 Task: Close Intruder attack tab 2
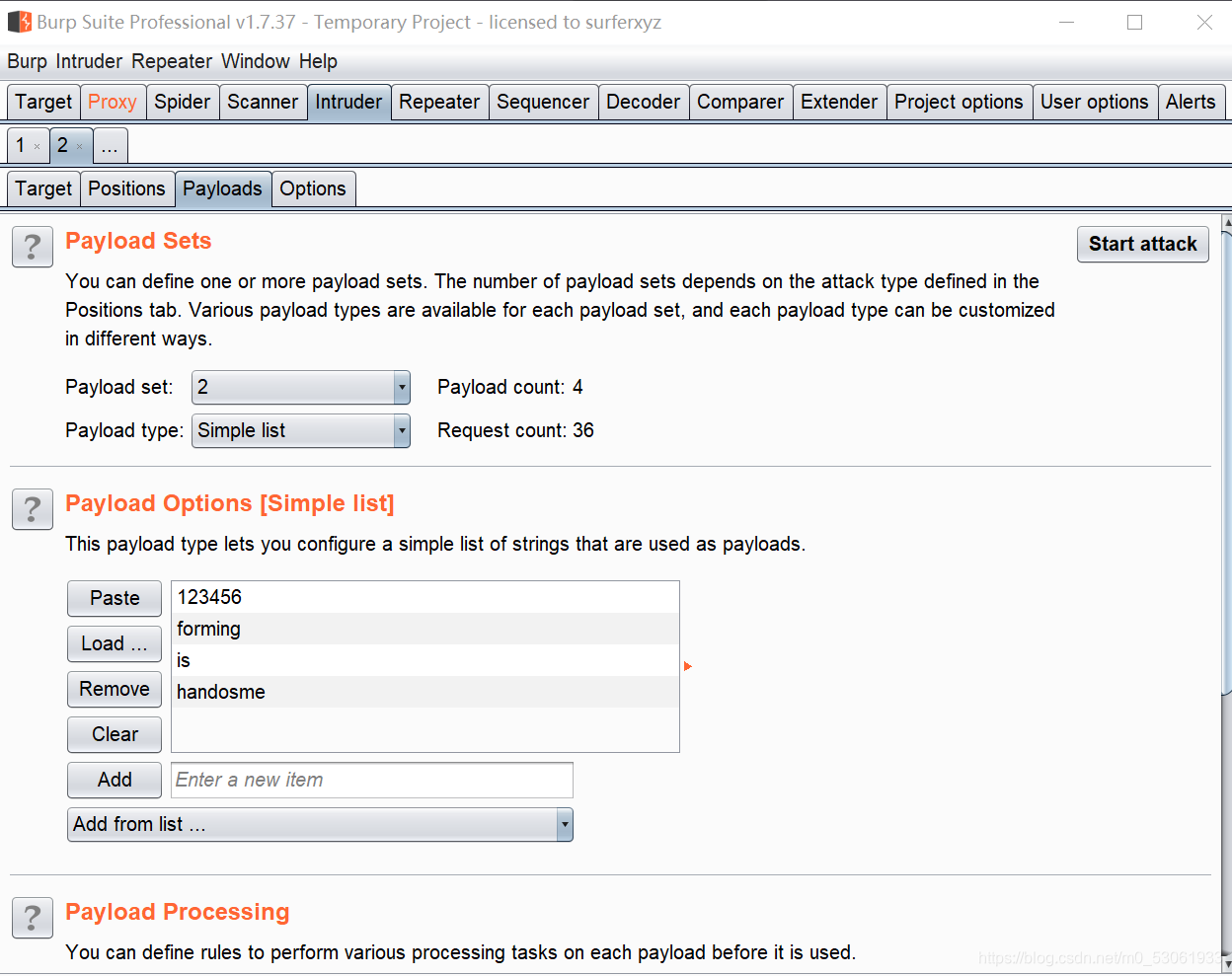click(80, 147)
